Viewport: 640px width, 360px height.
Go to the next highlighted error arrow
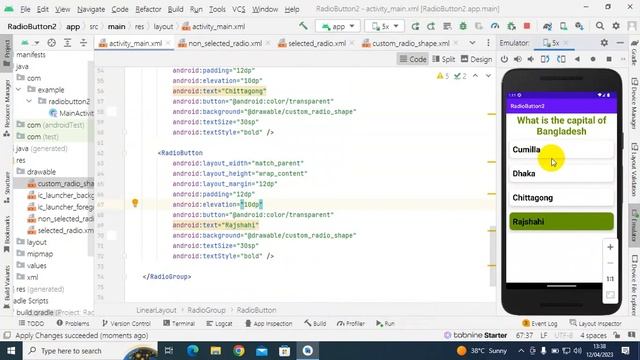(488, 76)
